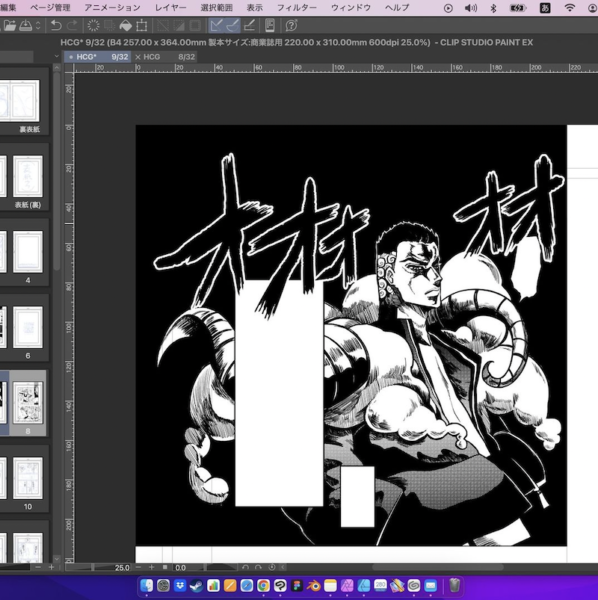The height and width of the screenshot is (600, 598).
Task: Click canvas zoom out minus button
Action: (139, 567)
